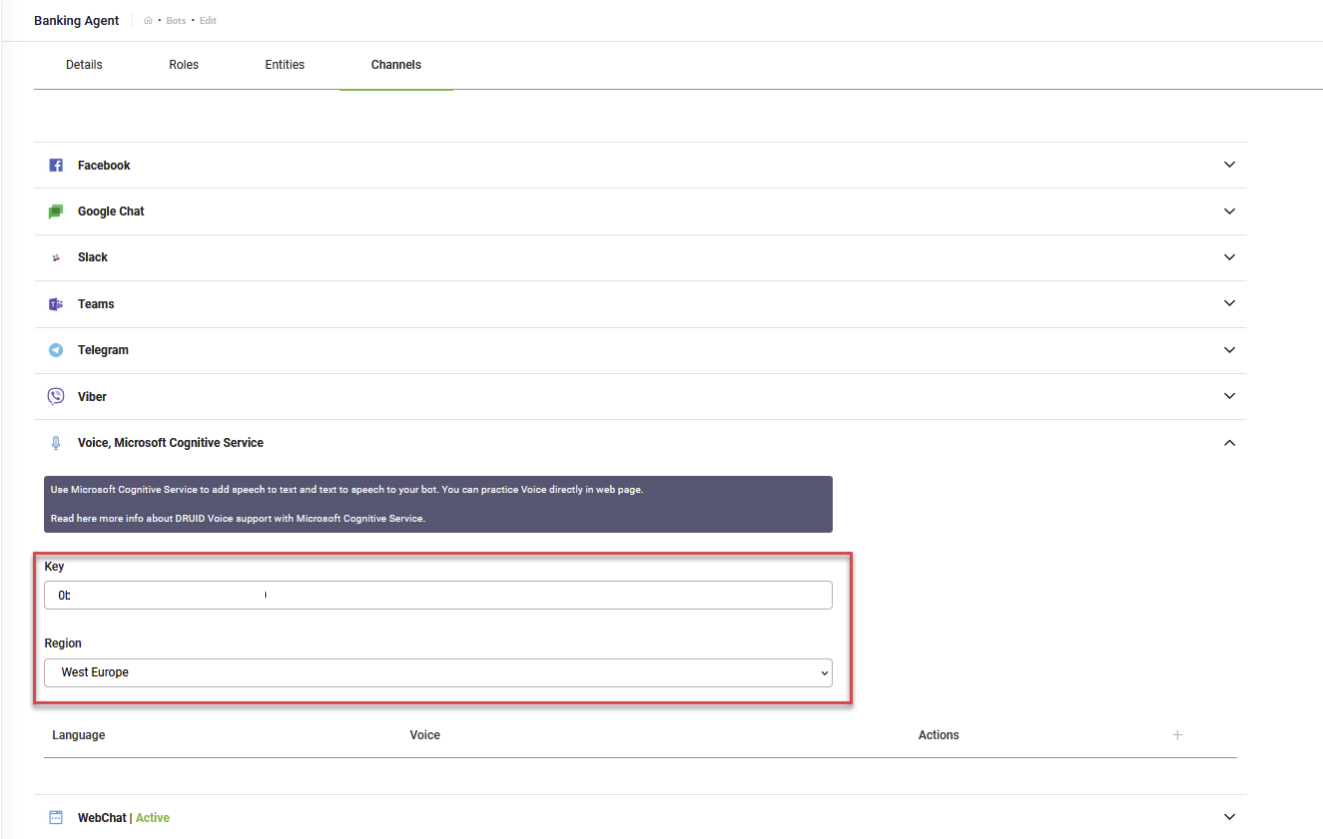
Task: Expand the Teams channel section
Action: [1230, 304]
